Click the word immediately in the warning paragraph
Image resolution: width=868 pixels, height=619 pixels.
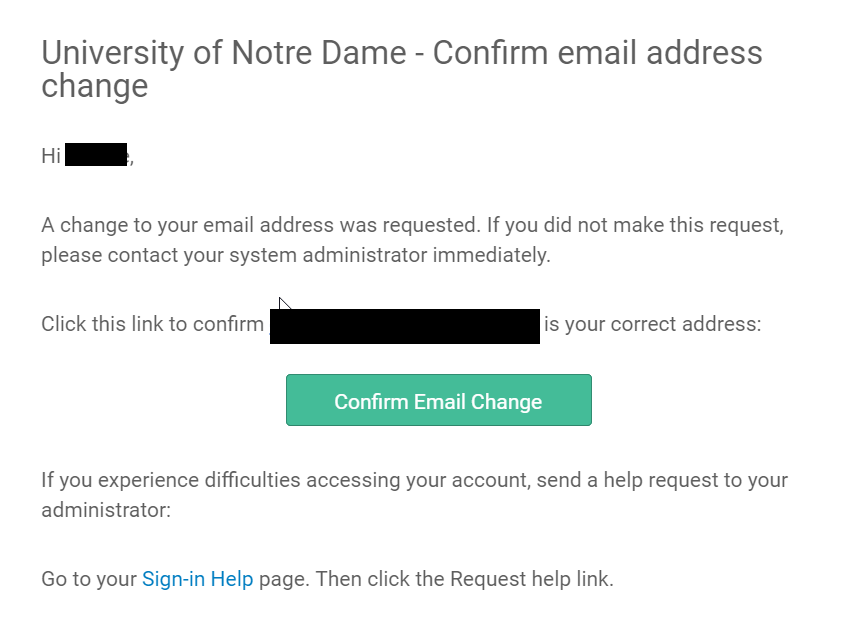491,255
